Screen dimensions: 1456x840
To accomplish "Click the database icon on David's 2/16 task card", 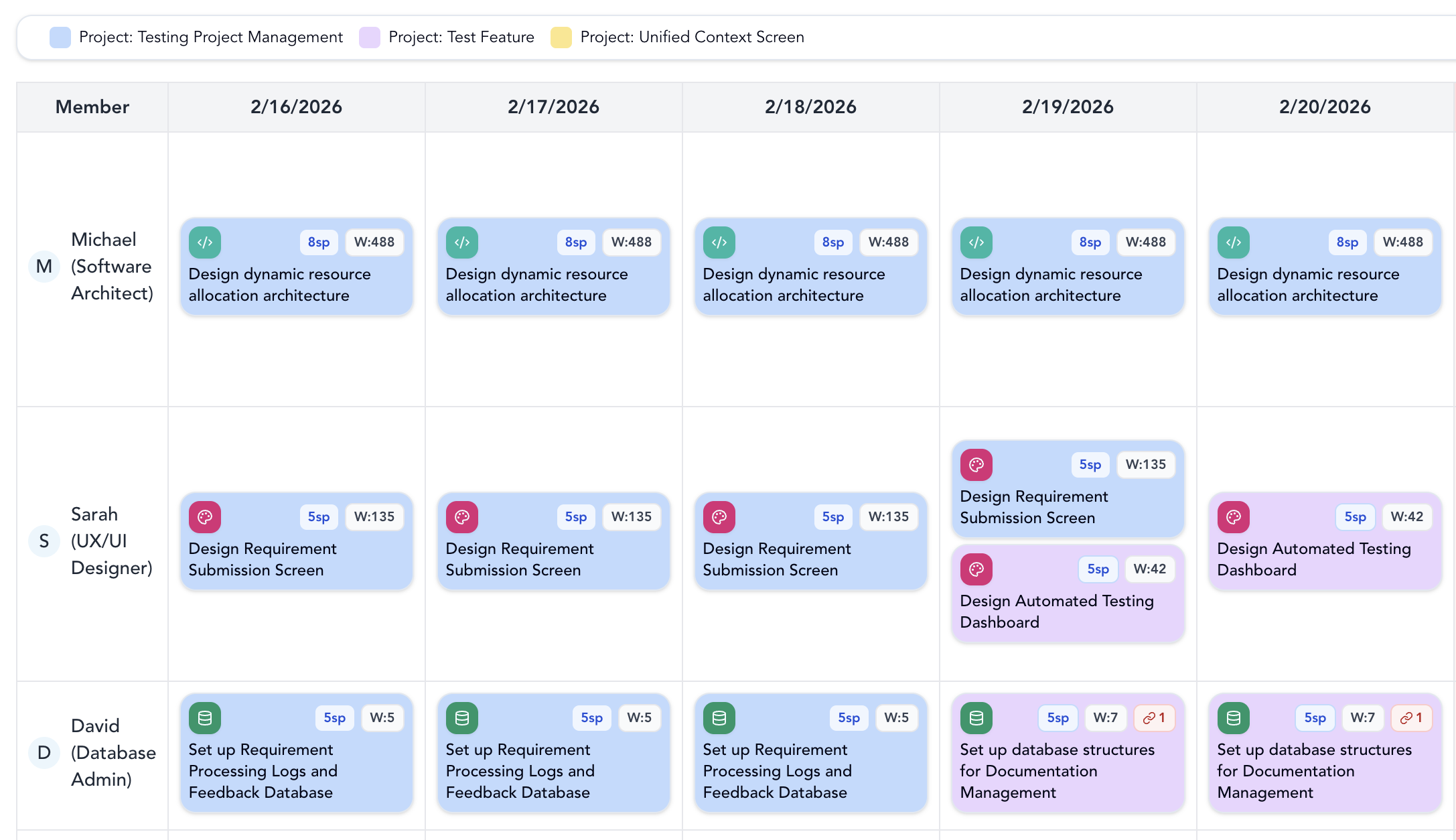I will tap(205, 717).
